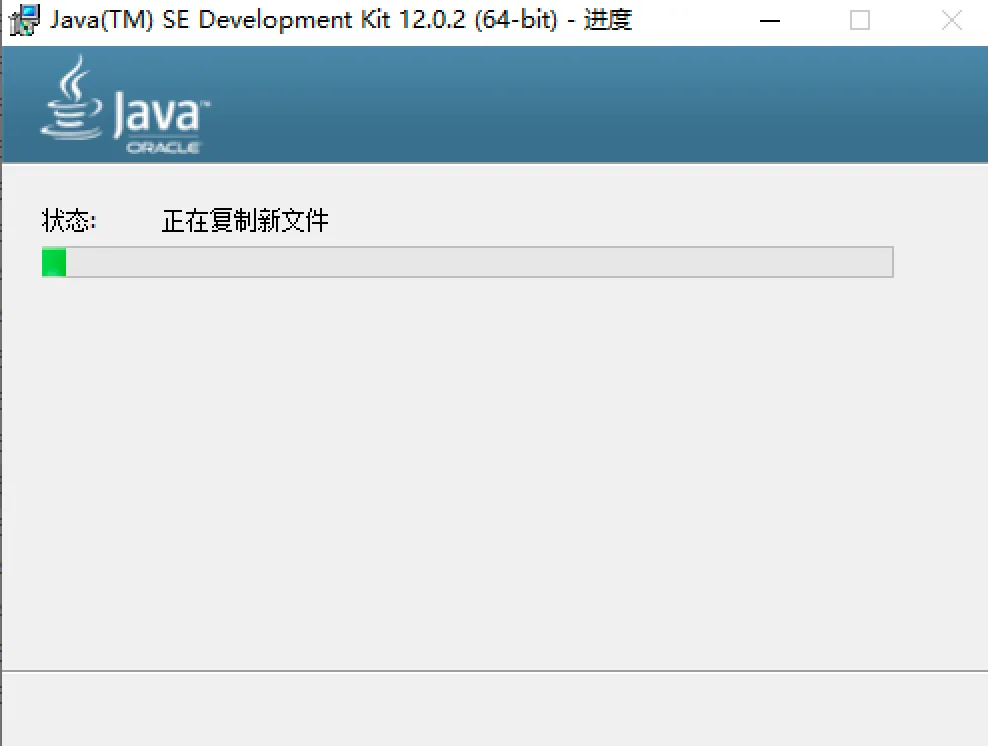Select the status text 正在复制新文件
This screenshot has width=988, height=746.
[245, 221]
